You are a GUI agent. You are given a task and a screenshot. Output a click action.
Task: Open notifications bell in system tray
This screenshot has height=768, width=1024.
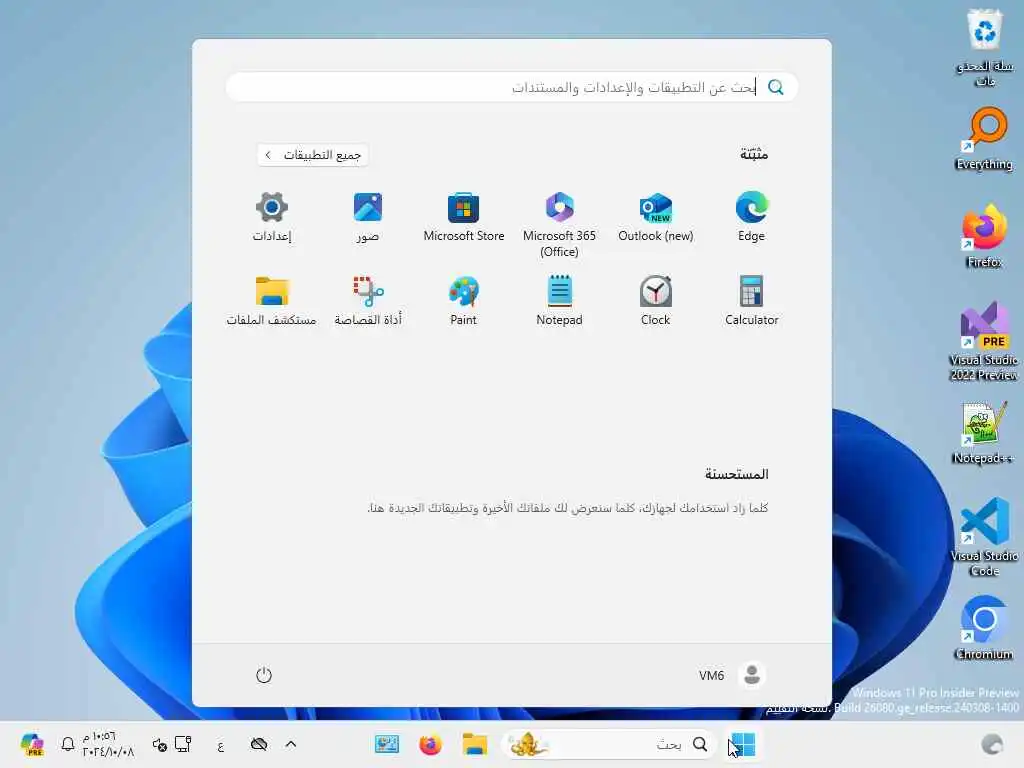point(67,744)
